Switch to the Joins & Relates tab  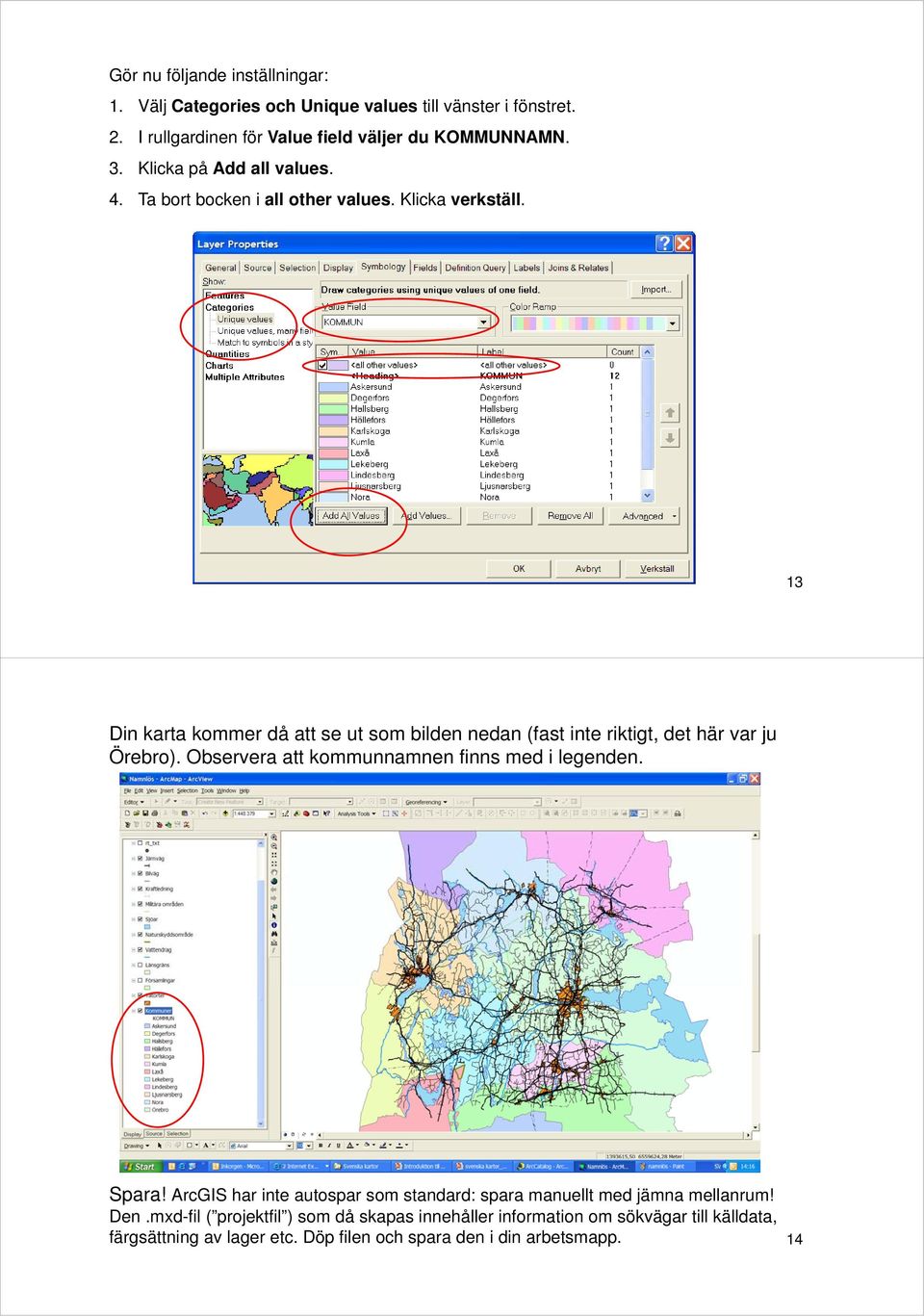578,269
